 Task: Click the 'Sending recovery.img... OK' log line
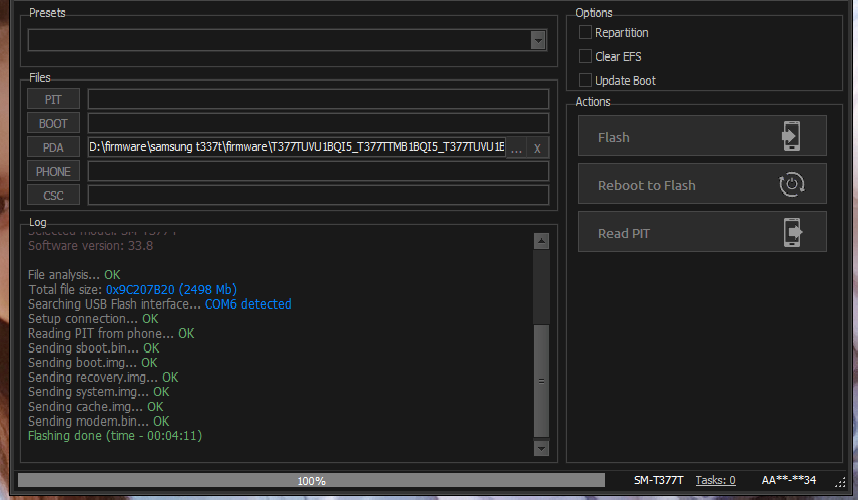coord(103,377)
